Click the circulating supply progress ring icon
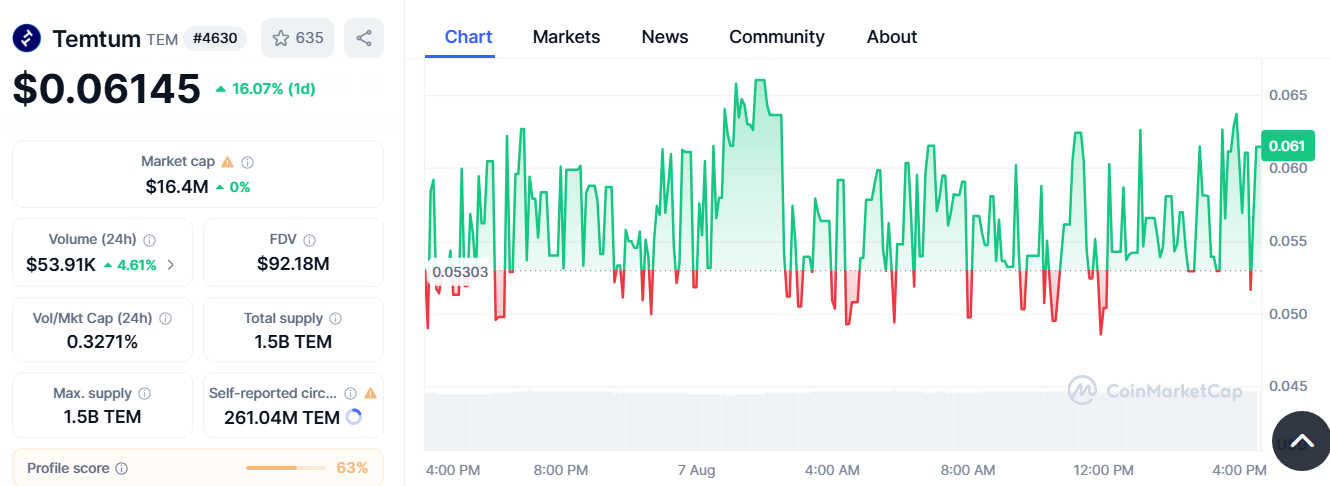 point(353,417)
